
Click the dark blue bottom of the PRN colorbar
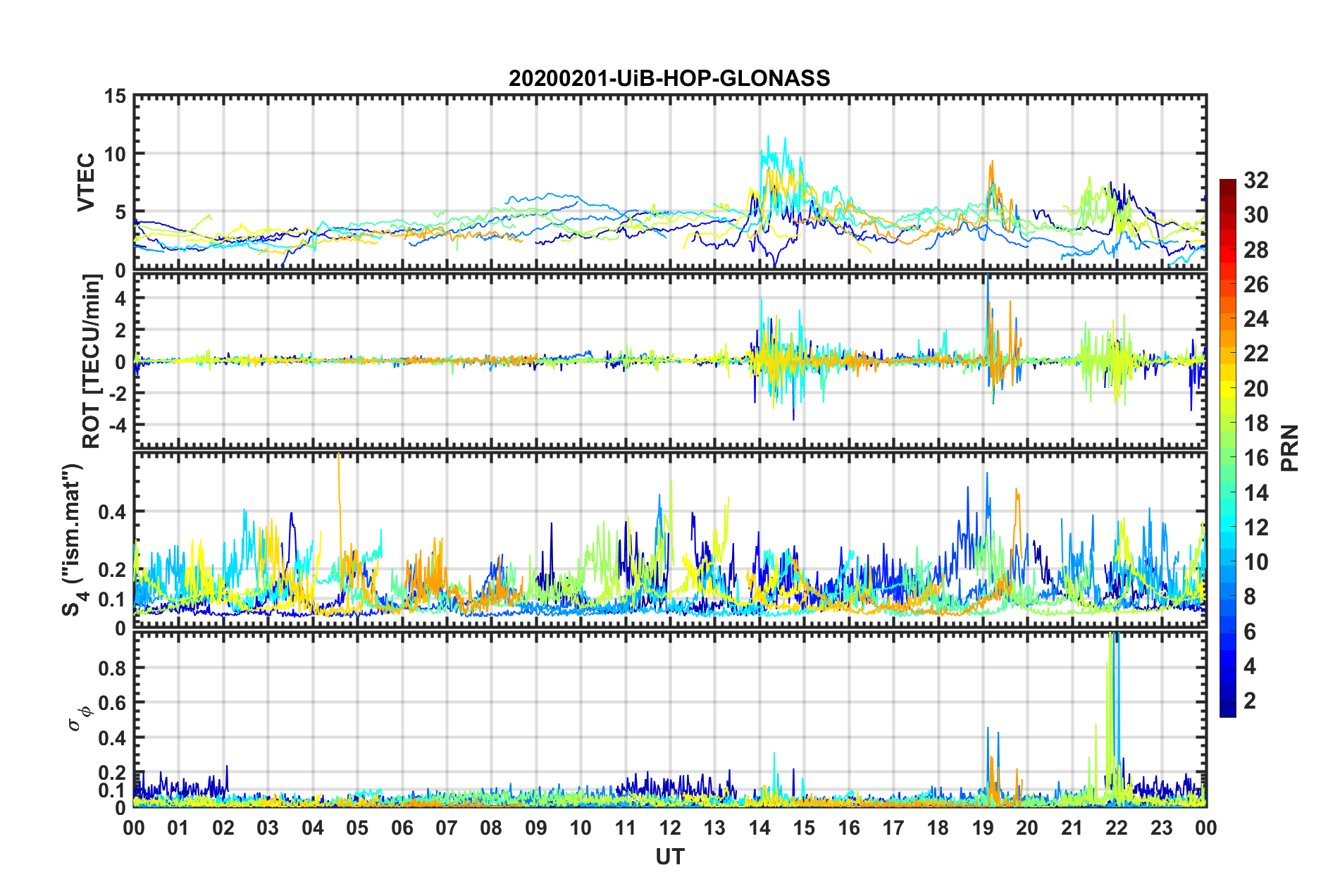[1227, 711]
